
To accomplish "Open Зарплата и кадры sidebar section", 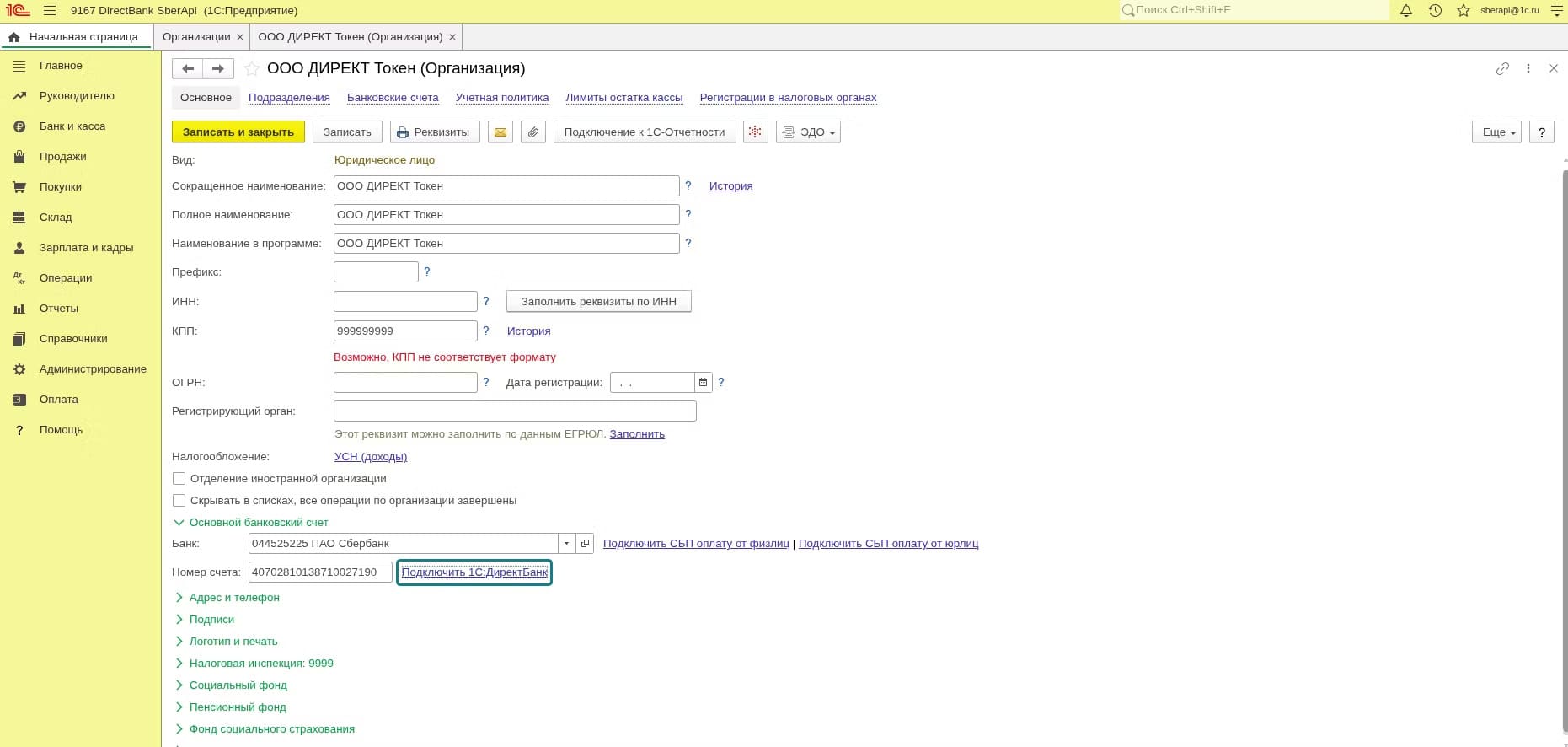I will 86,248.
